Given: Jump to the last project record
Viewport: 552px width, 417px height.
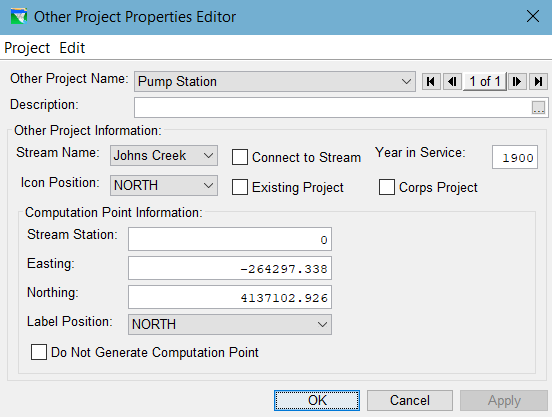Looking at the screenshot, I should 538,82.
